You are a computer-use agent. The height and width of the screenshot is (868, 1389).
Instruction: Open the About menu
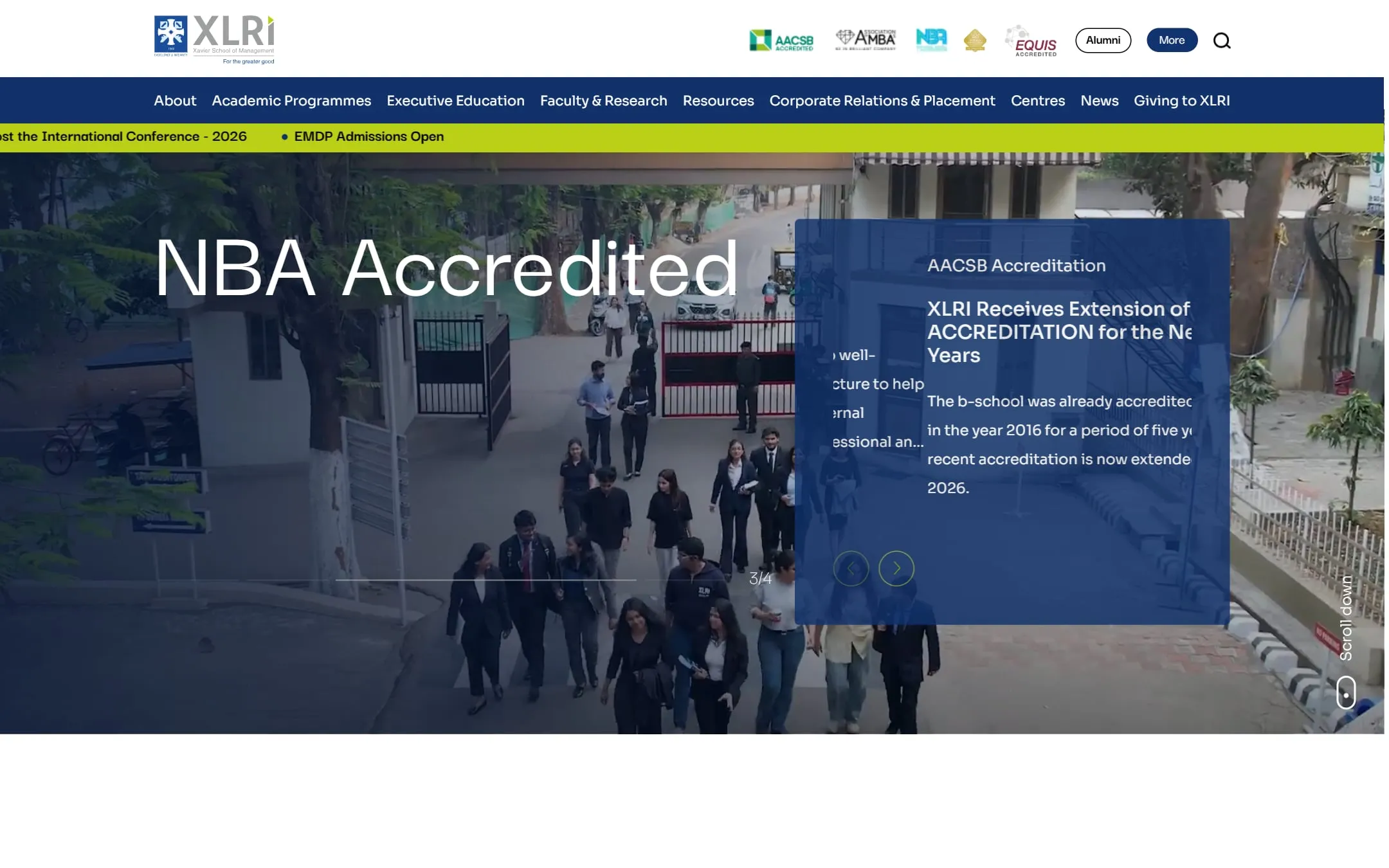click(175, 101)
